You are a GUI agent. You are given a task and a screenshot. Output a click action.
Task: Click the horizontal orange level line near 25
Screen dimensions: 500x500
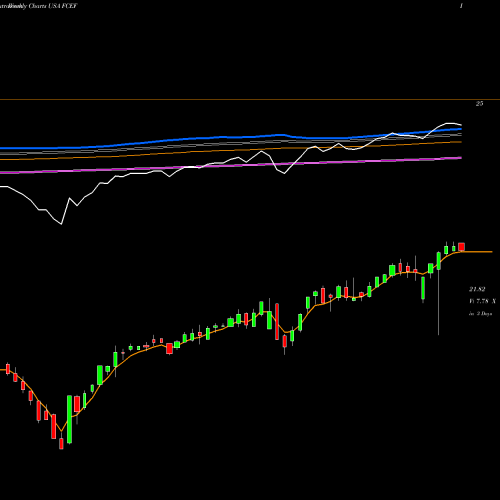coord(250,99)
